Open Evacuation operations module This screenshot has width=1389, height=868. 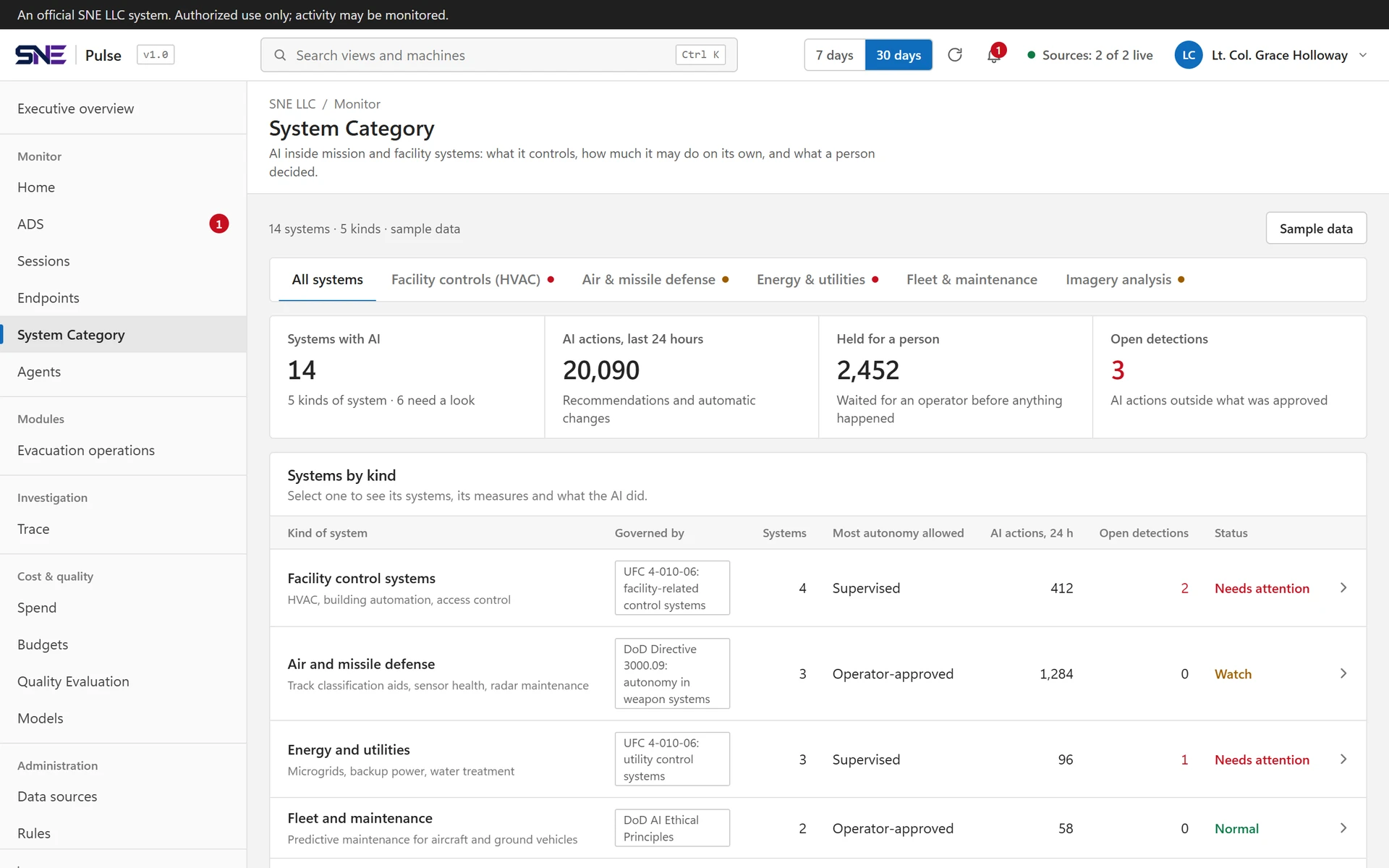coord(123,451)
